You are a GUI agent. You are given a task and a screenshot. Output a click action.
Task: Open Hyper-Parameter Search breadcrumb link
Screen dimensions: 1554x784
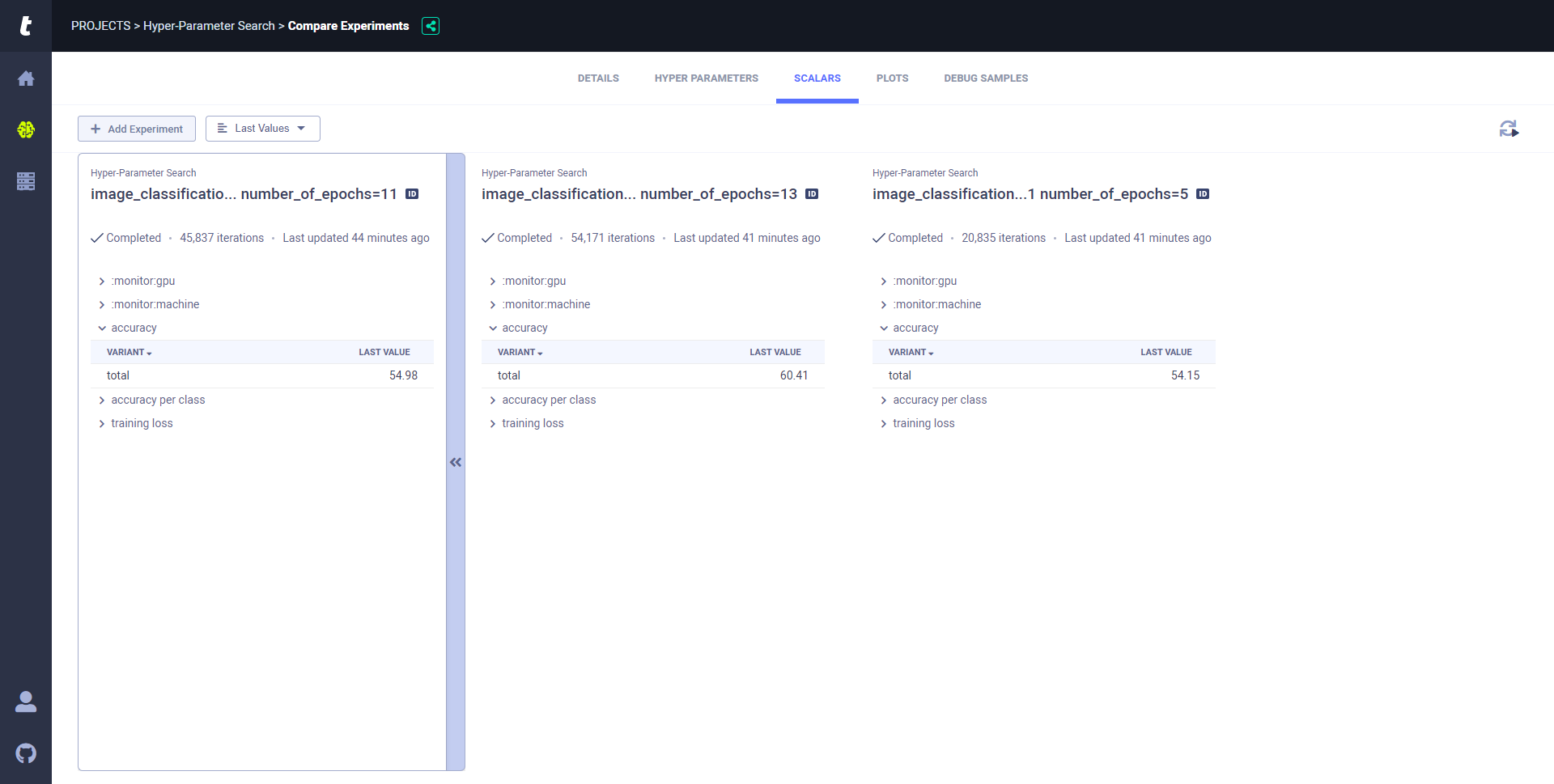pos(209,26)
